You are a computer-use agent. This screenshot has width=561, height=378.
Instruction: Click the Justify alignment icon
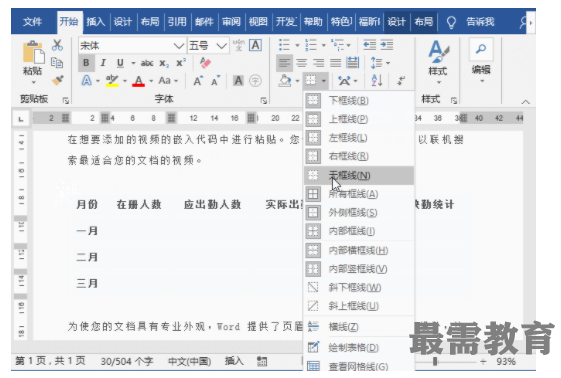(335, 63)
